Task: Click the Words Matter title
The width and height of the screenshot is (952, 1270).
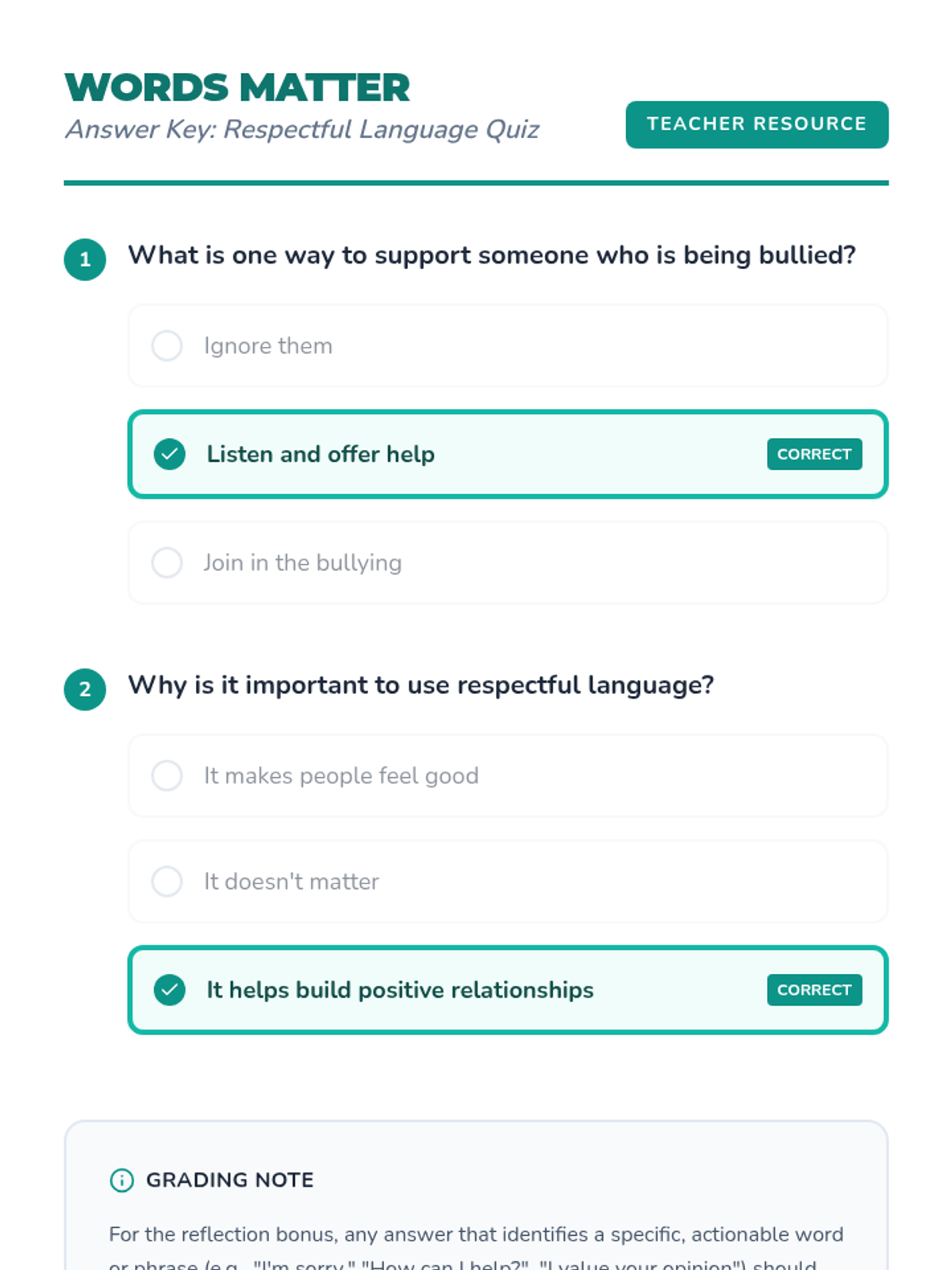Action: tap(237, 87)
